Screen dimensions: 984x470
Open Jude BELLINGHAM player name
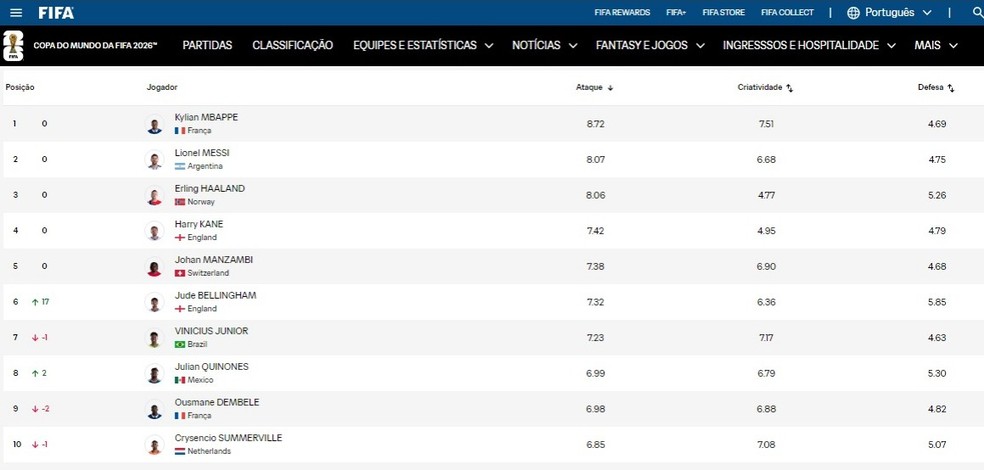click(x=215, y=296)
